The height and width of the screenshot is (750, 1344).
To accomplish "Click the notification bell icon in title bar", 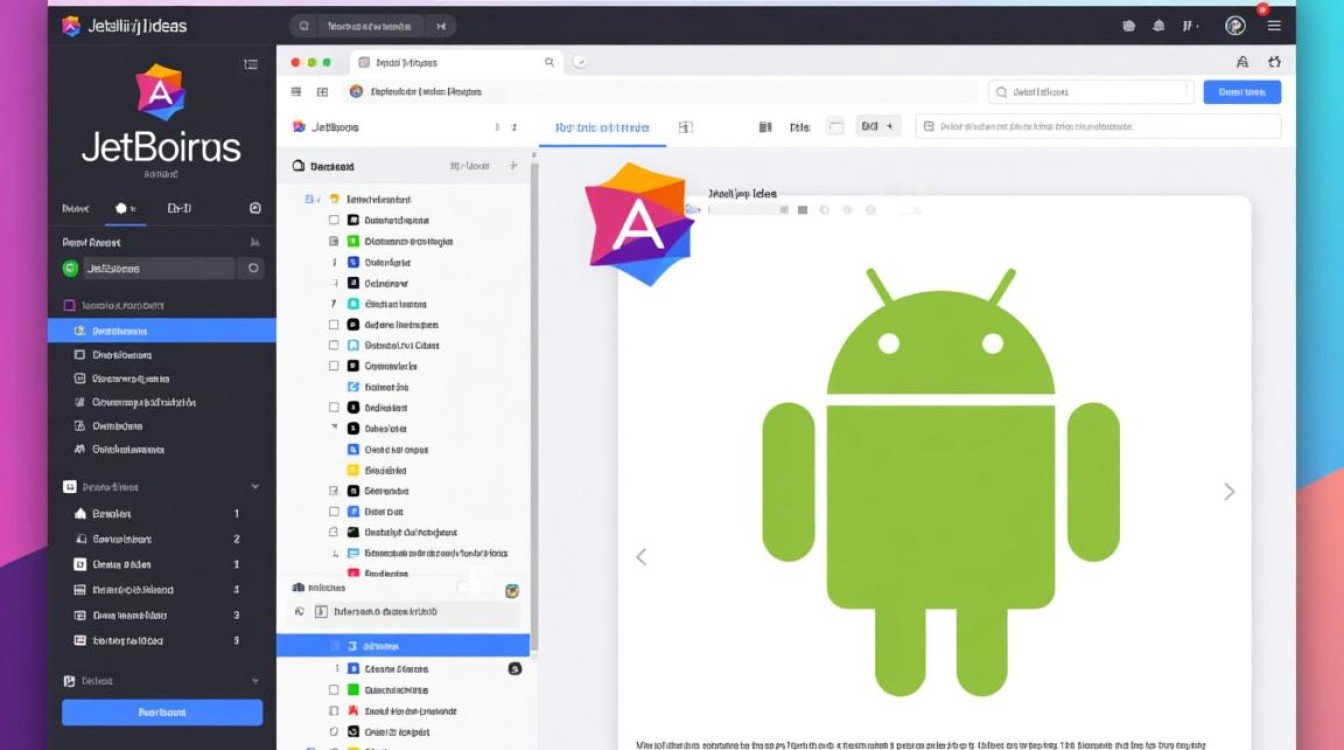I will (1157, 26).
